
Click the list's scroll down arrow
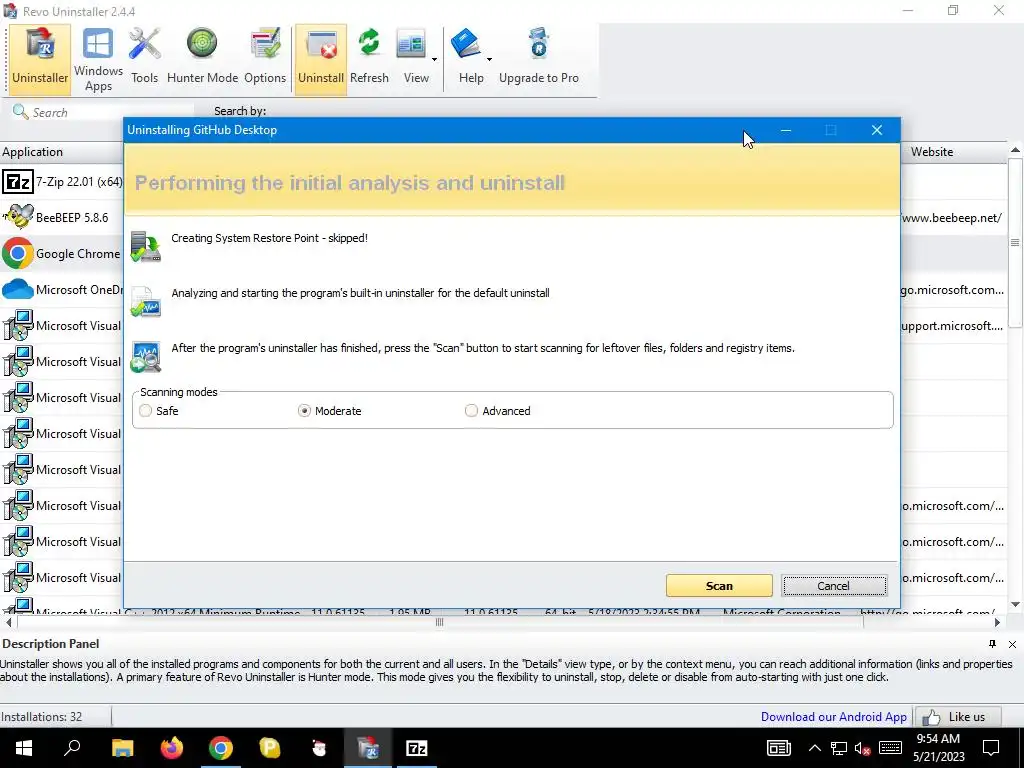click(x=1015, y=604)
